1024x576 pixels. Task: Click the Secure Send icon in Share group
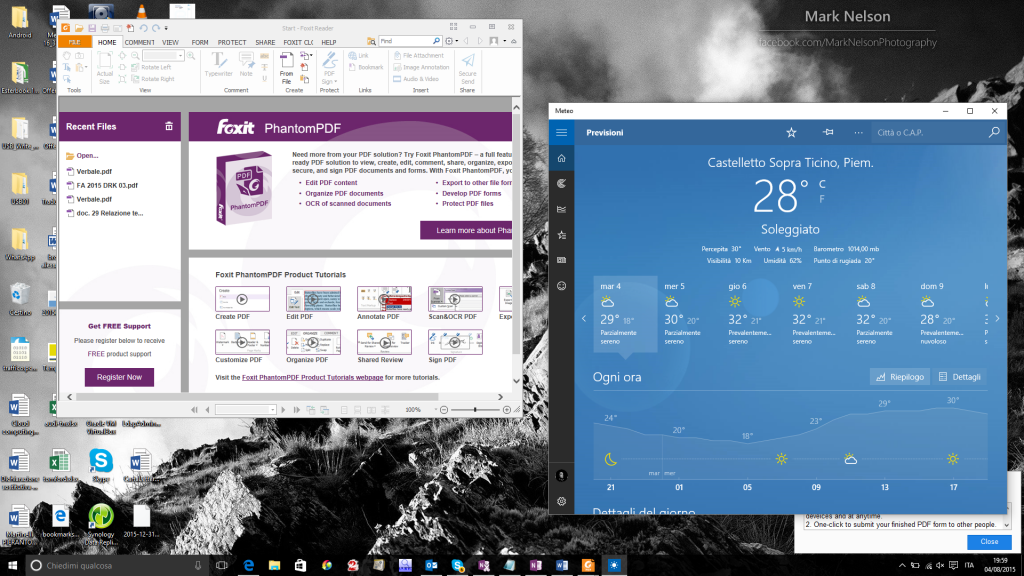(468, 69)
